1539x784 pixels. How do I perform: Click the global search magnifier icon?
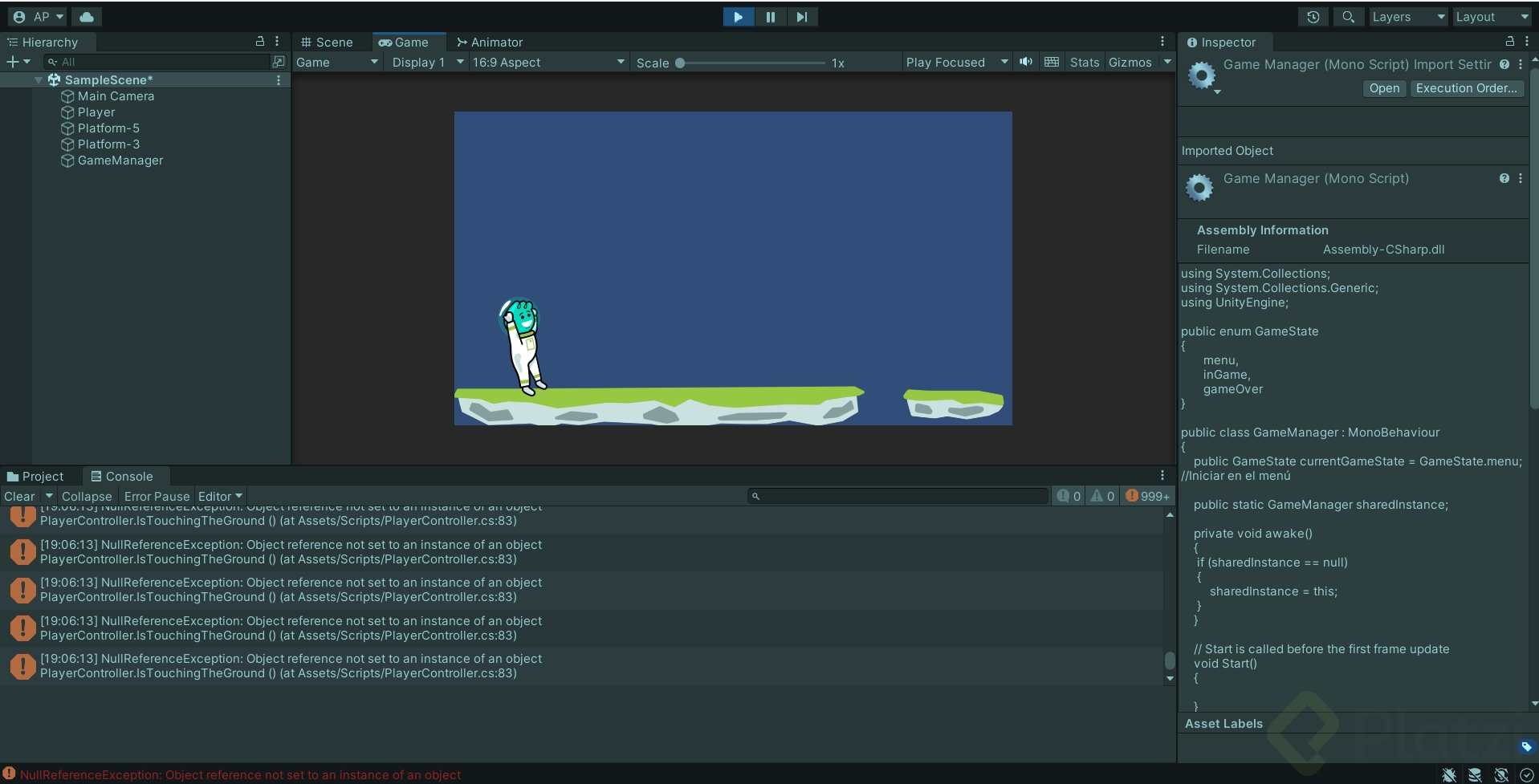(x=1349, y=17)
